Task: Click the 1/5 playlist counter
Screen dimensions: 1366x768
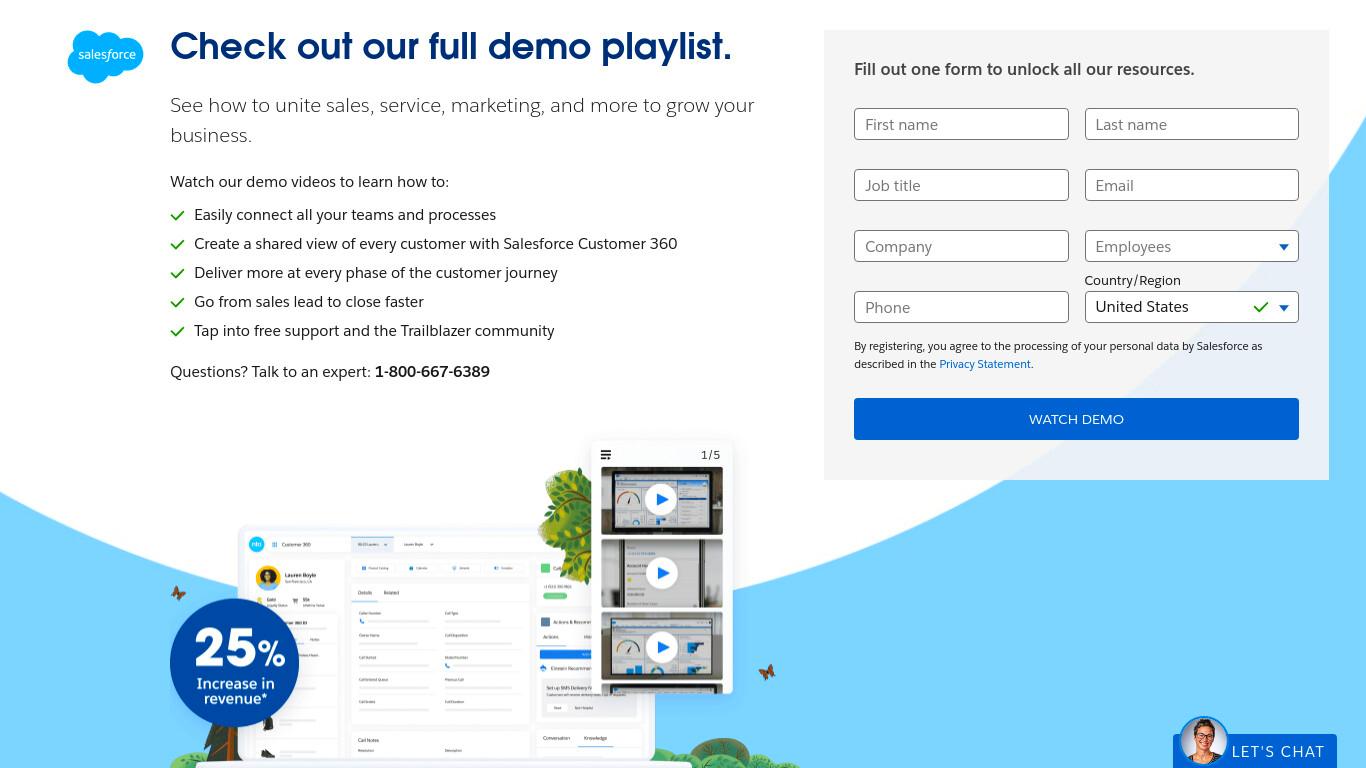Action: [710, 455]
